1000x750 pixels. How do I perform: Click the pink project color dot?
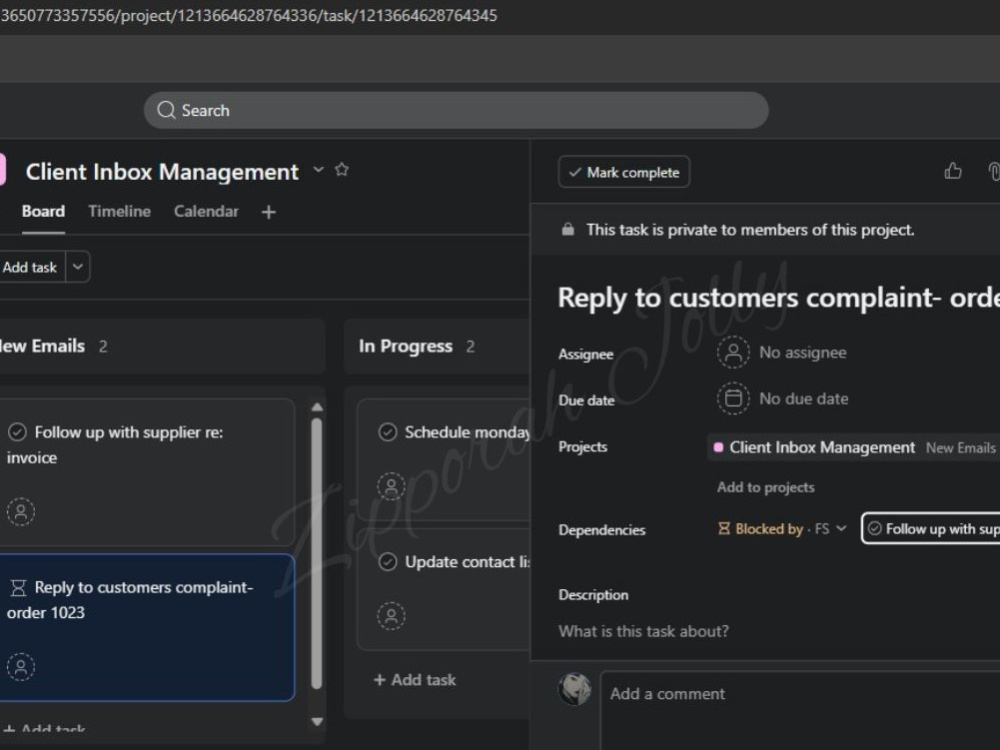[718, 448]
